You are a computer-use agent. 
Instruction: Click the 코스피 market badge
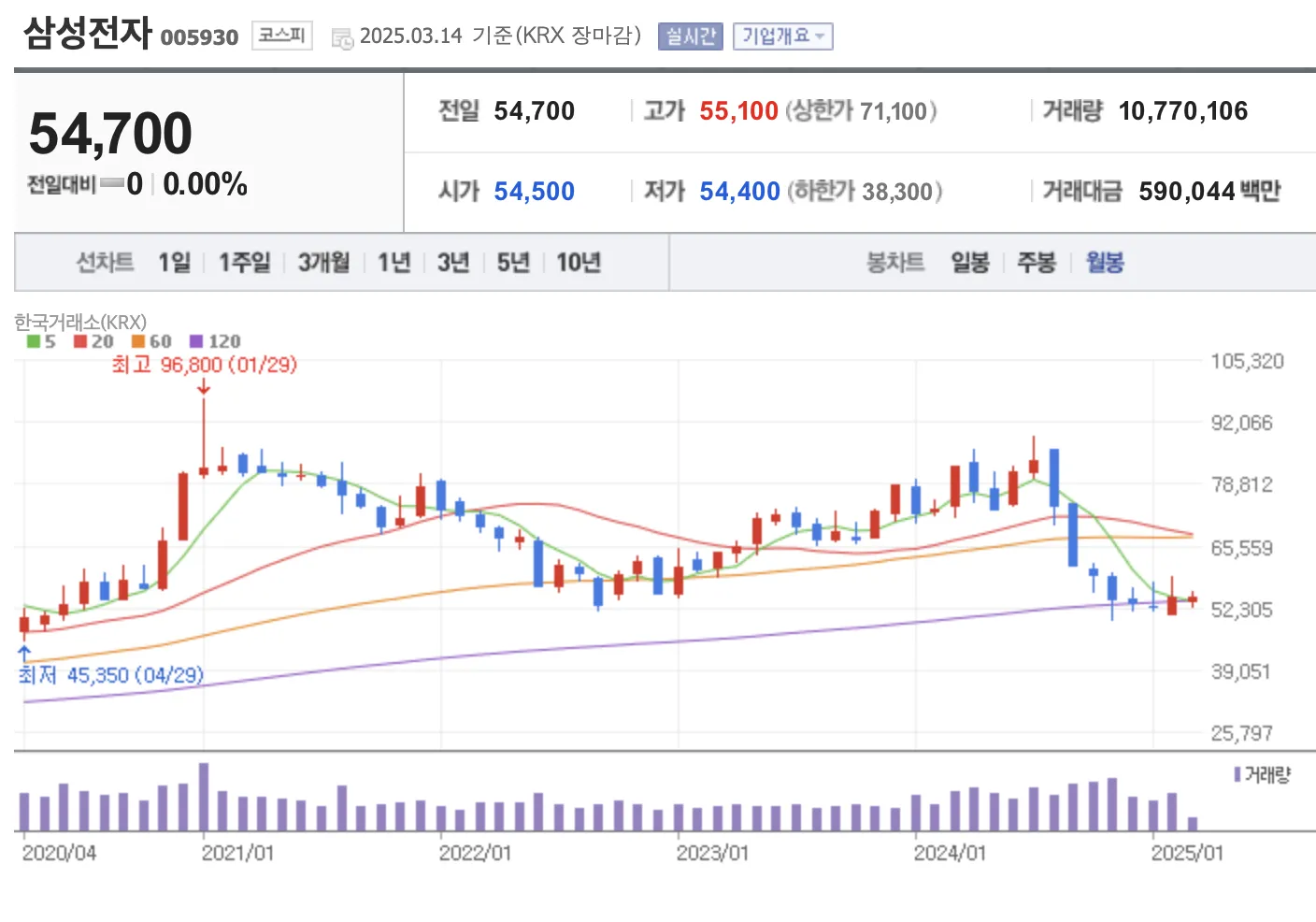pos(281,36)
